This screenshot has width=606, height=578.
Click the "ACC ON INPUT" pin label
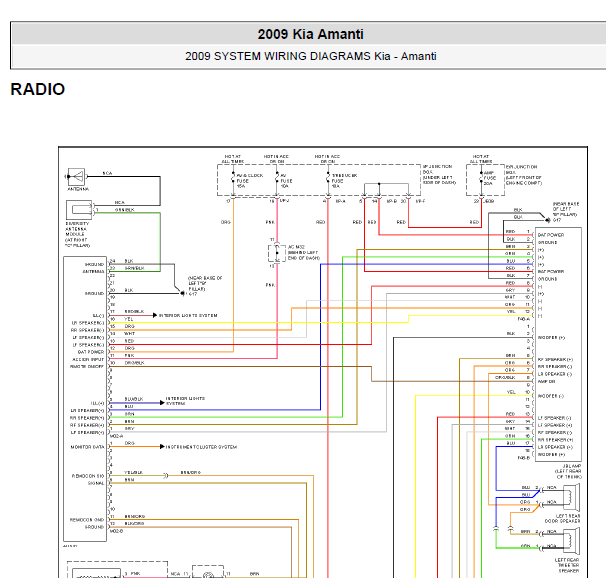pyautogui.click(x=88, y=359)
